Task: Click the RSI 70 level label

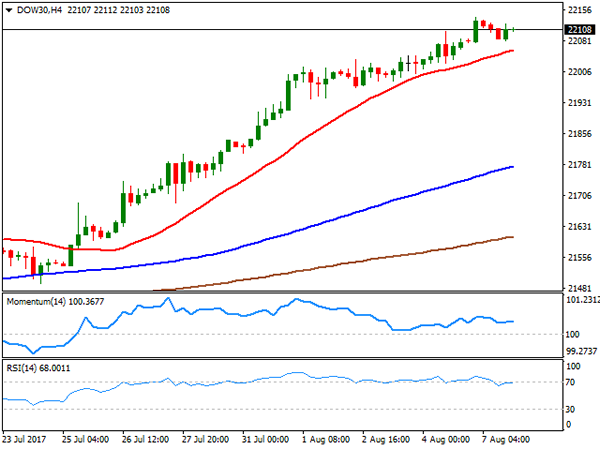Action: (570, 382)
